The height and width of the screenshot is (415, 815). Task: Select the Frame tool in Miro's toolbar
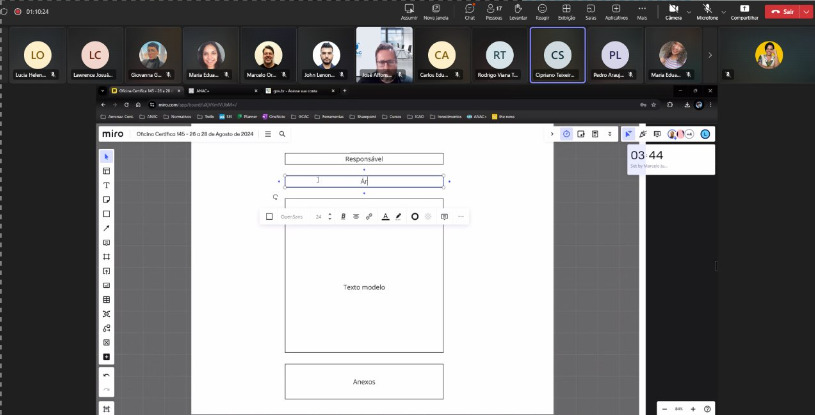click(107, 256)
